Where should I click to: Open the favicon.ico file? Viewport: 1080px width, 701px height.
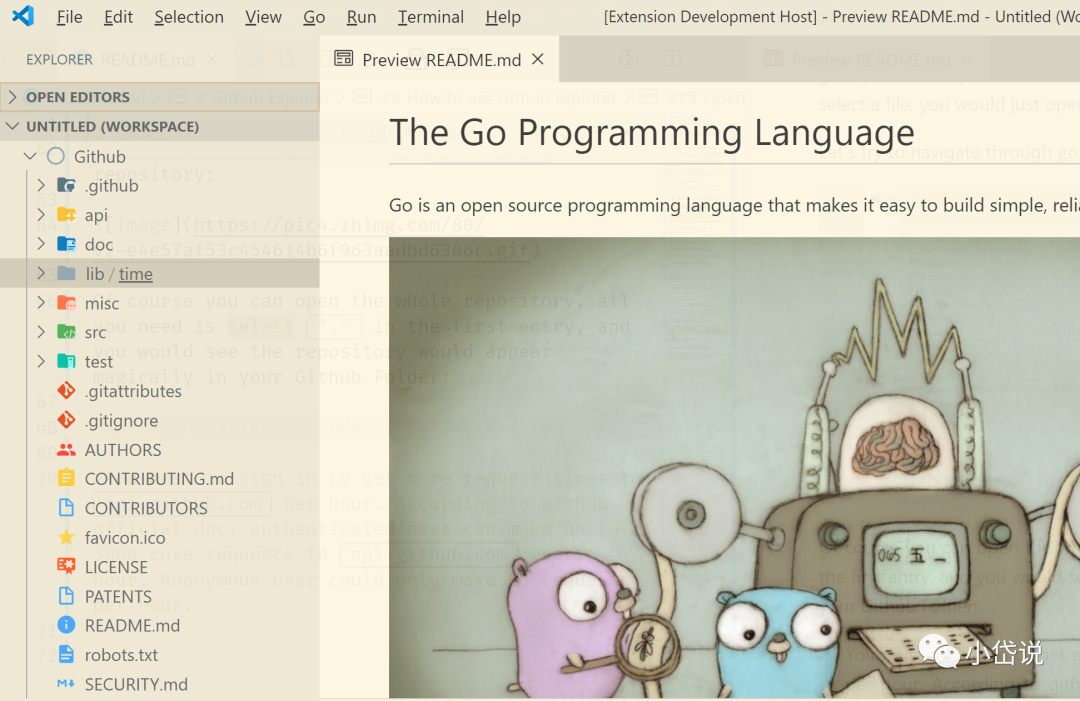point(125,538)
